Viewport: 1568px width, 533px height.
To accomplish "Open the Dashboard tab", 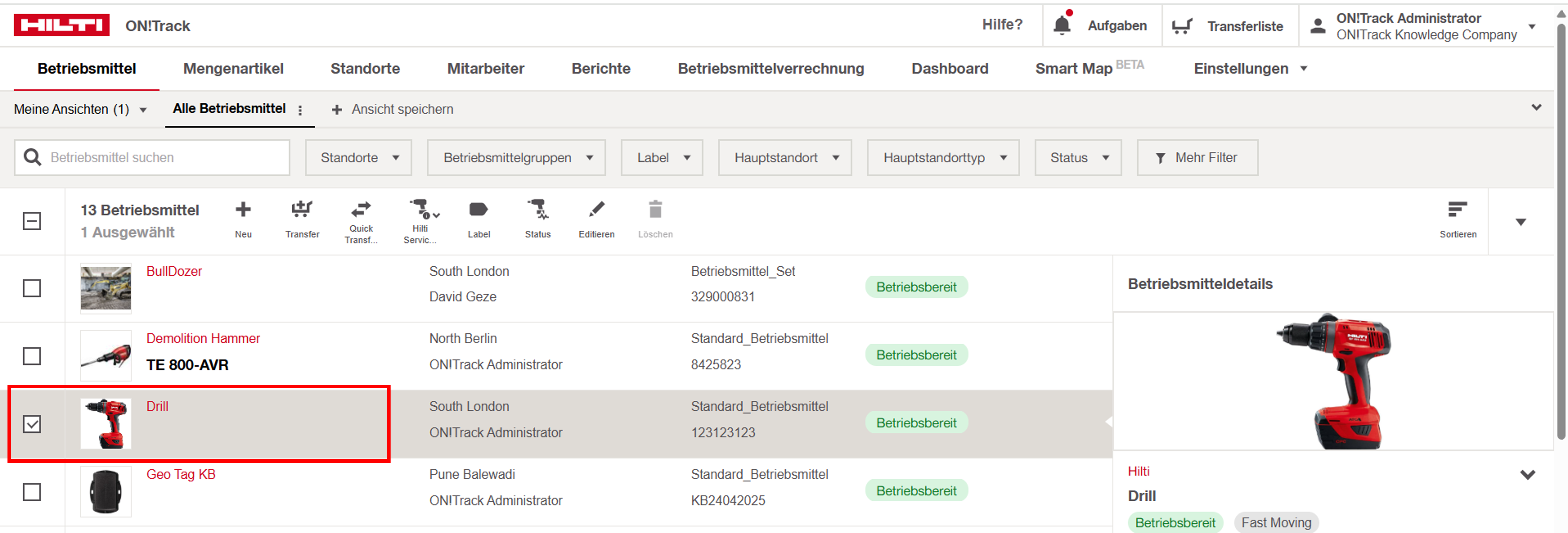I will click(x=950, y=69).
